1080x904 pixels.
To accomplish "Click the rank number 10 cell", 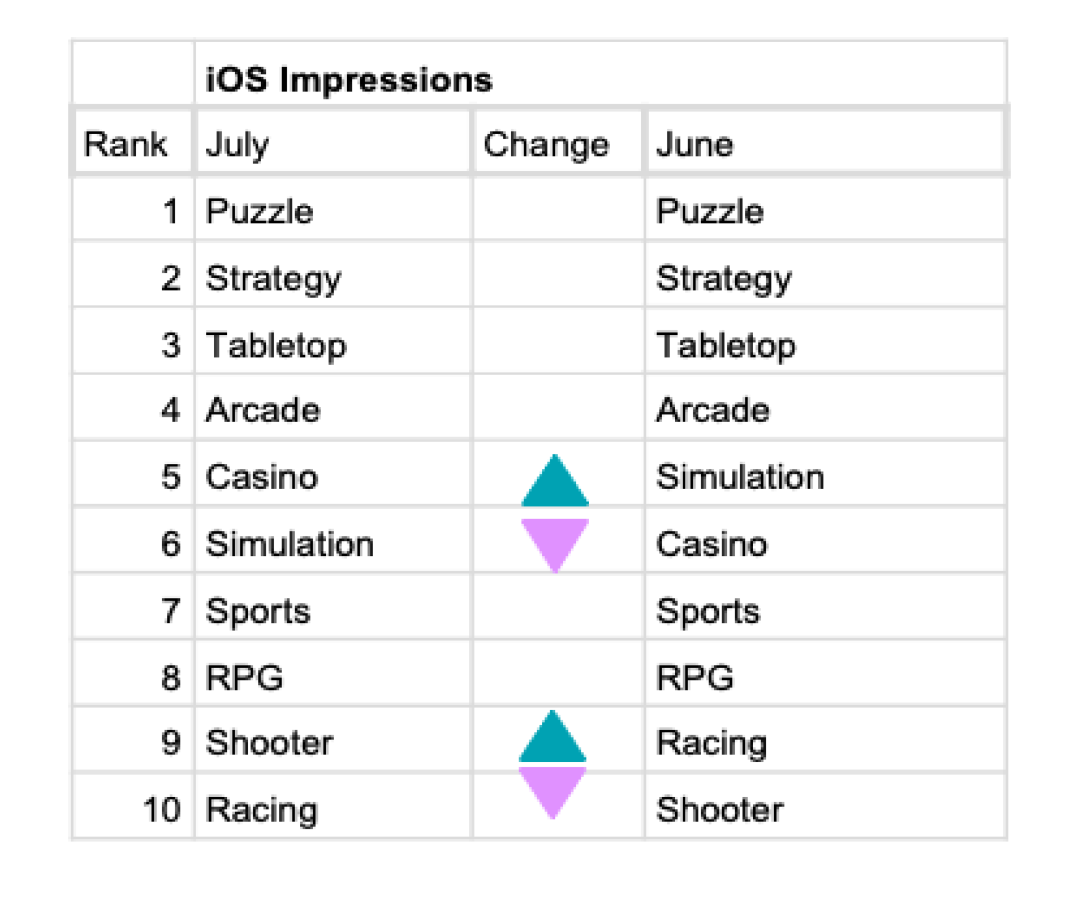I will click(134, 807).
